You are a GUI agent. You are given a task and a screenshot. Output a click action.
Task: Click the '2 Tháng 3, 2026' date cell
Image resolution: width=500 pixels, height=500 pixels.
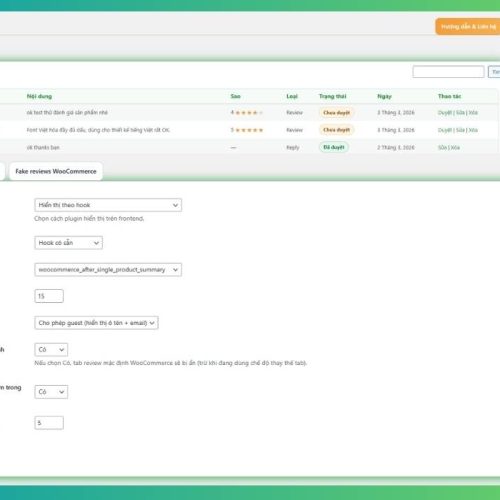[x=396, y=147]
